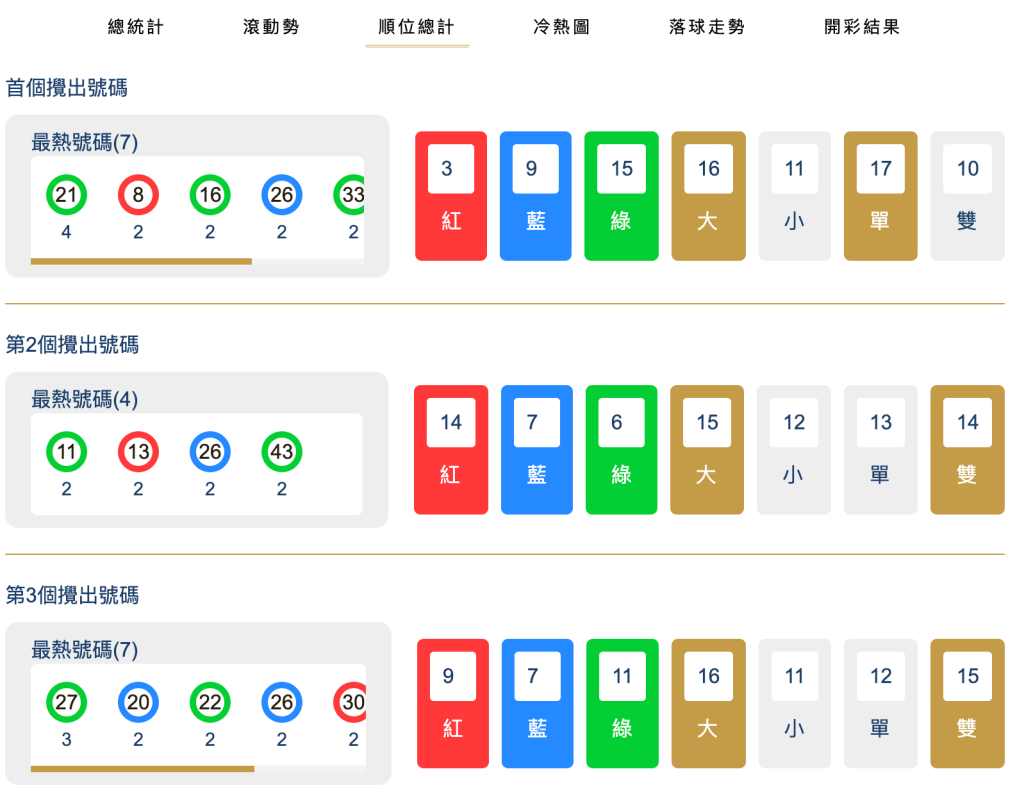Switch to the 開彩結果 tab
The height and width of the screenshot is (792, 1024).
tap(864, 27)
